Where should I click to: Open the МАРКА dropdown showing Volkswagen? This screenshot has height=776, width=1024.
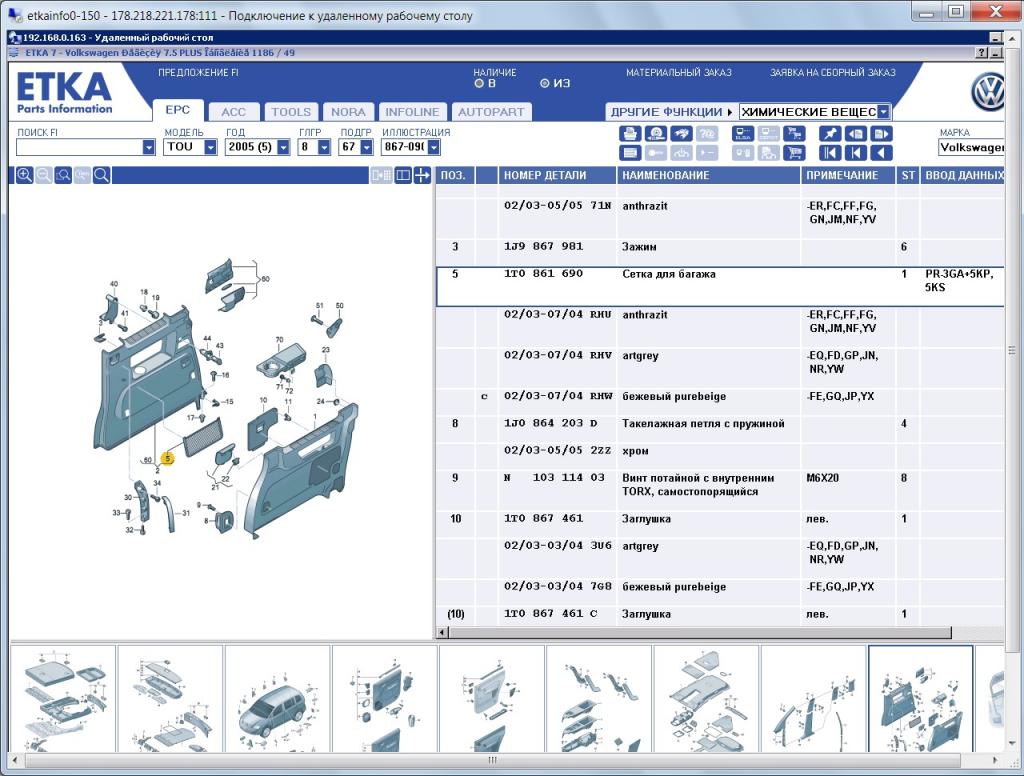pyautogui.click(x=971, y=148)
